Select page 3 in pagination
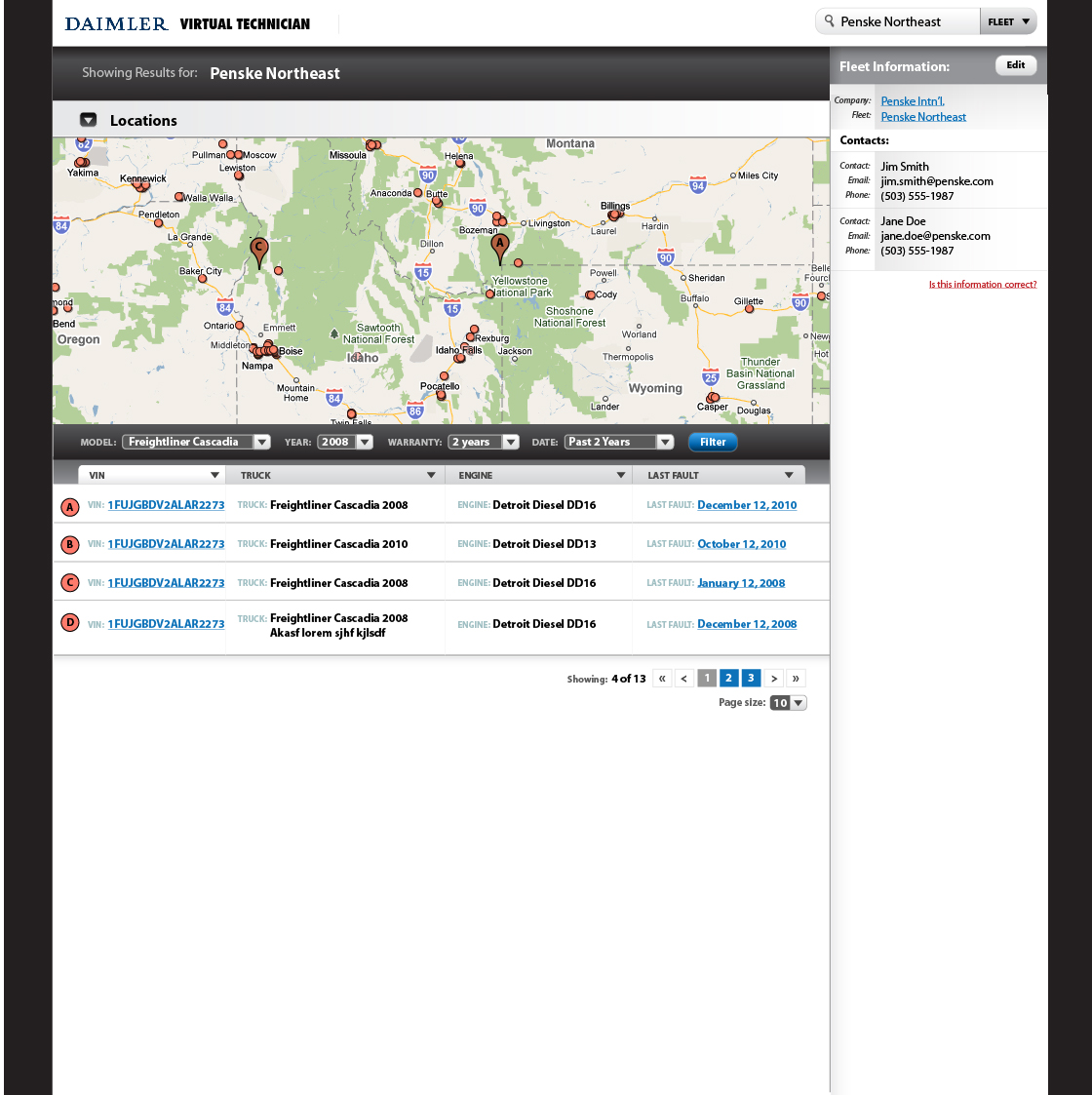The width and height of the screenshot is (1092, 1095). 752,678
